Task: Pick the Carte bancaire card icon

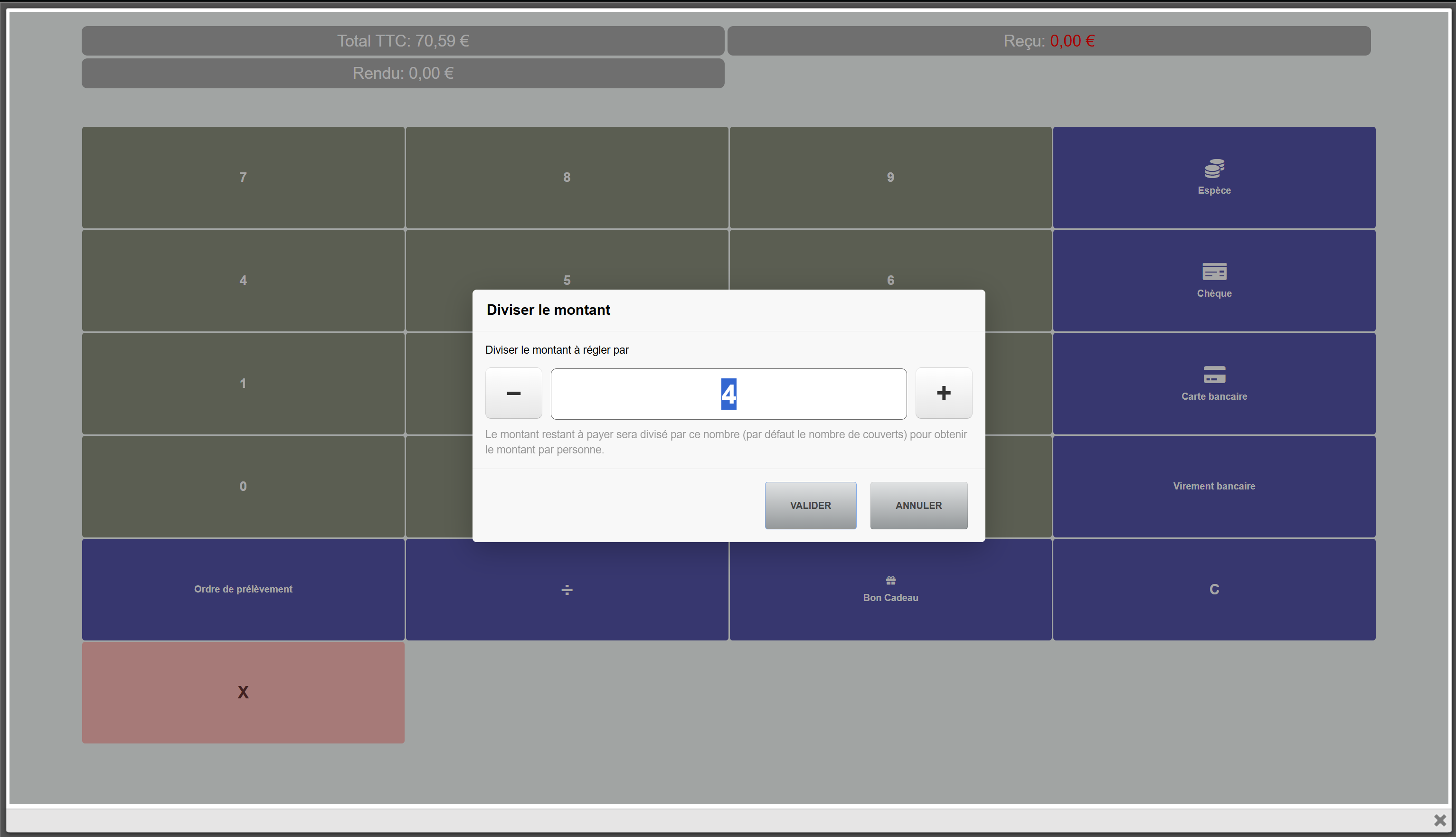Action: [x=1214, y=374]
